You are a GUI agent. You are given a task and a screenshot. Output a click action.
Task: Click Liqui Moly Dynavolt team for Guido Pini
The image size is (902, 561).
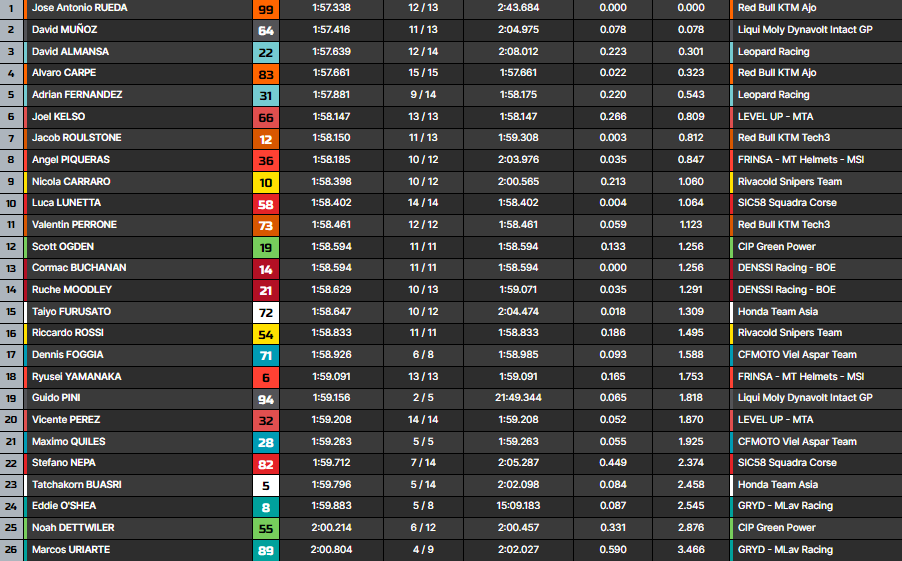[x=804, y=398]
